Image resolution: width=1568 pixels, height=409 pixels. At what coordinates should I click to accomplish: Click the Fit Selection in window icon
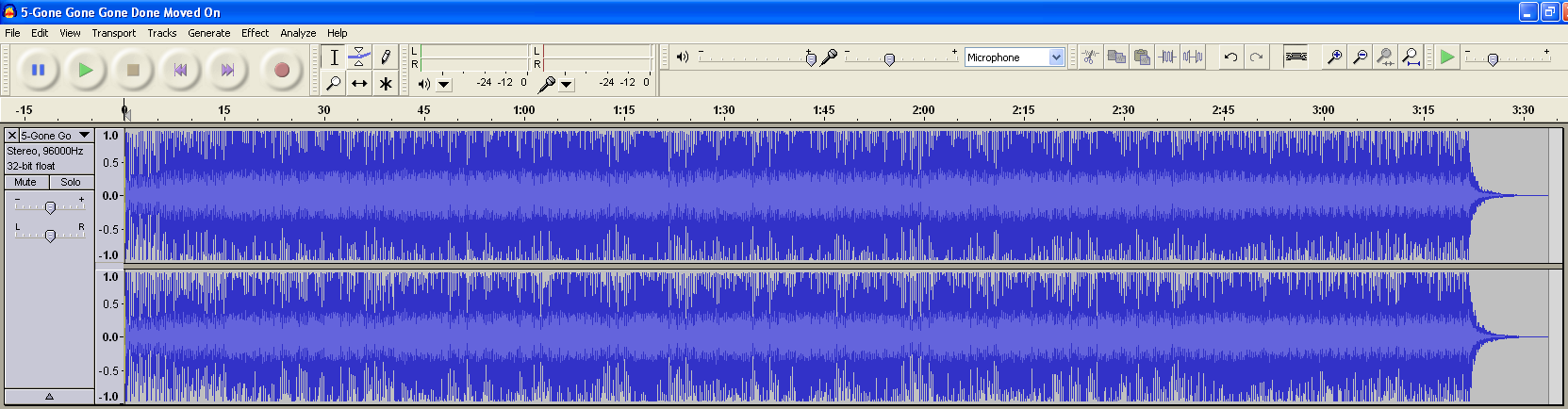point(1385,57)
